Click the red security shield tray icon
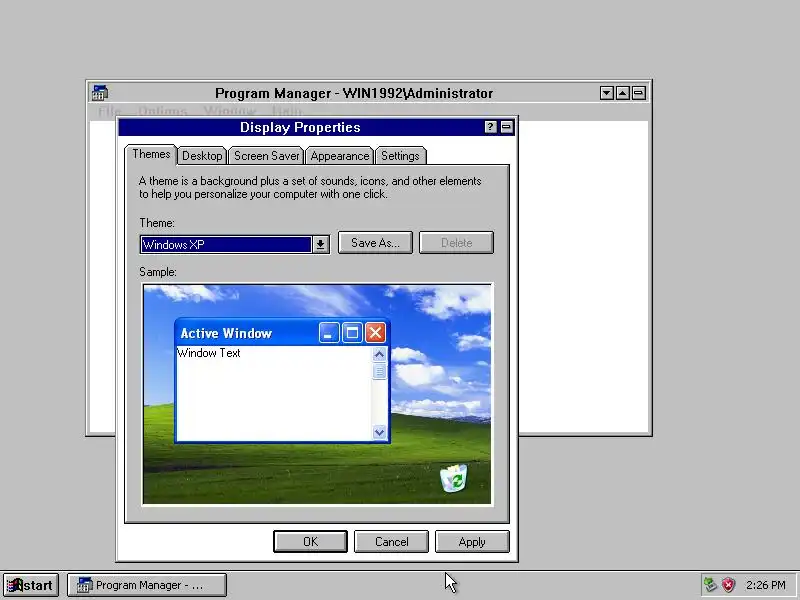The height and width of the screenshot is (600, 800). [x=729, y=585]
